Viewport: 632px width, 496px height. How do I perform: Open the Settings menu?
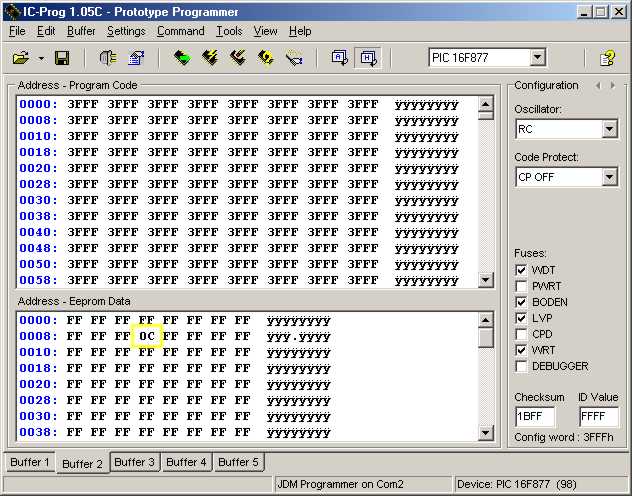point(126,31)
